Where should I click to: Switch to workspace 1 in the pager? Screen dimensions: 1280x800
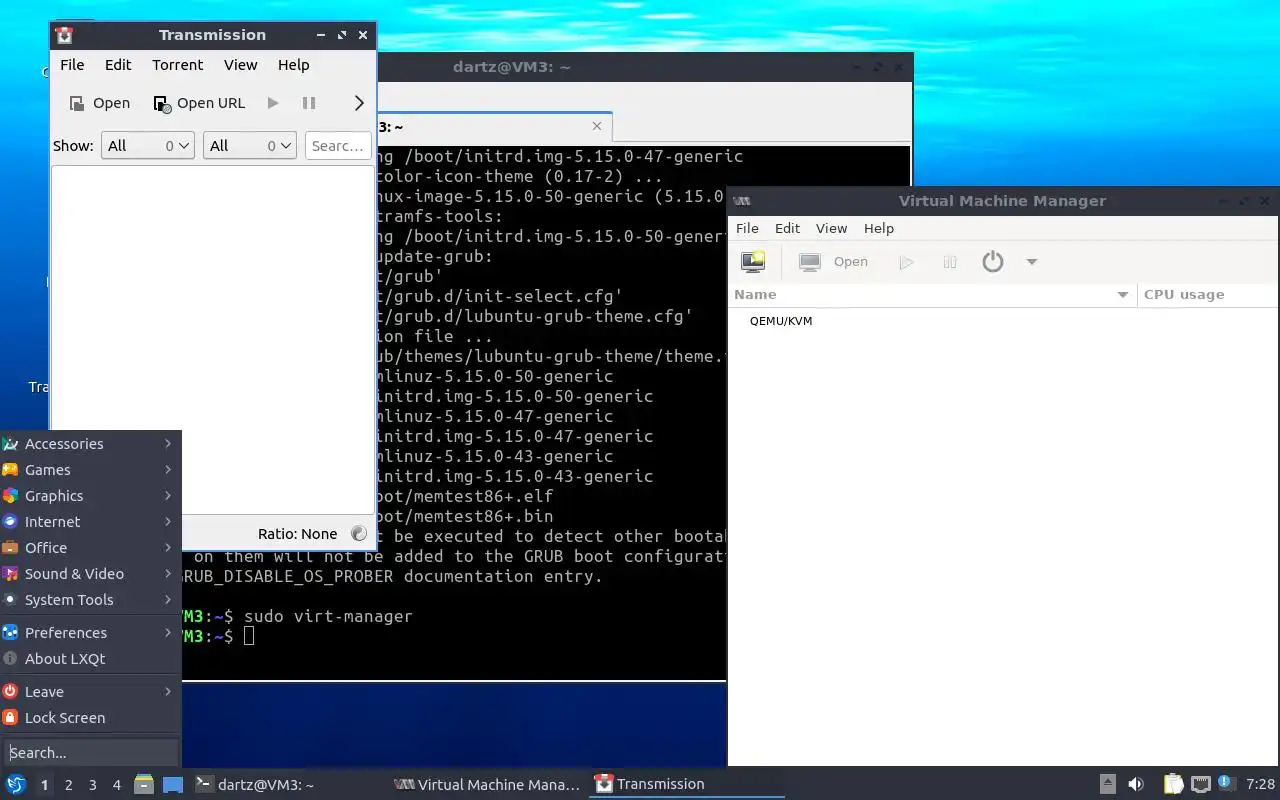click(44, 785)
